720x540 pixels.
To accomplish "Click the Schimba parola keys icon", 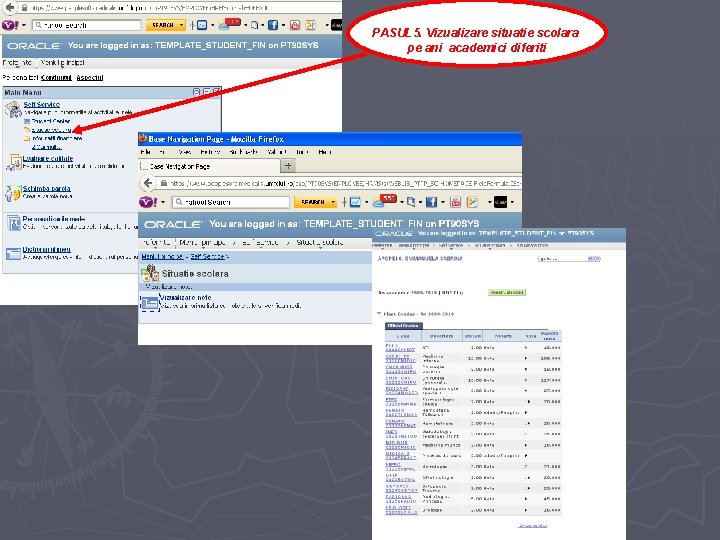I will pyautogui.click(x=13, y=193).
